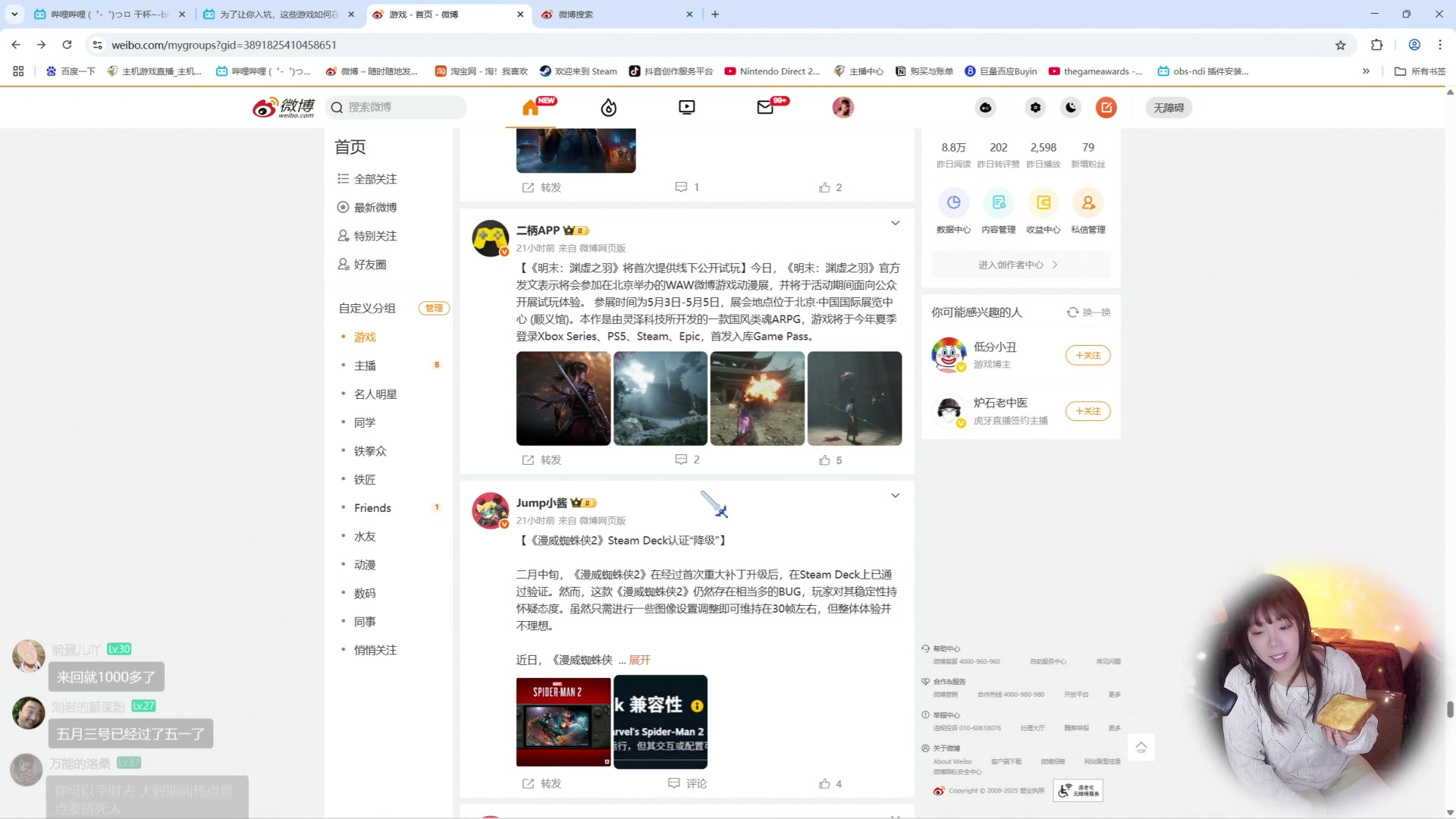Image resolution: width=1456 pixels, height=819 pixels.
Task: Toggle dark mode moon icon
Action: [1071, 108]
